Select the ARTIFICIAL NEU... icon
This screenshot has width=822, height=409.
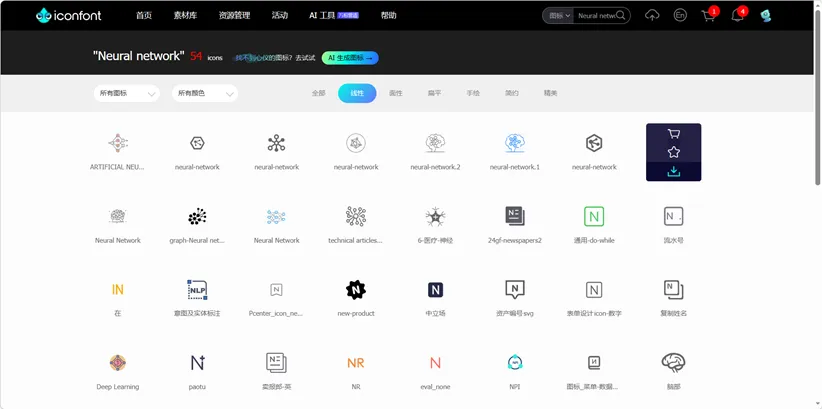pos(117,143)
